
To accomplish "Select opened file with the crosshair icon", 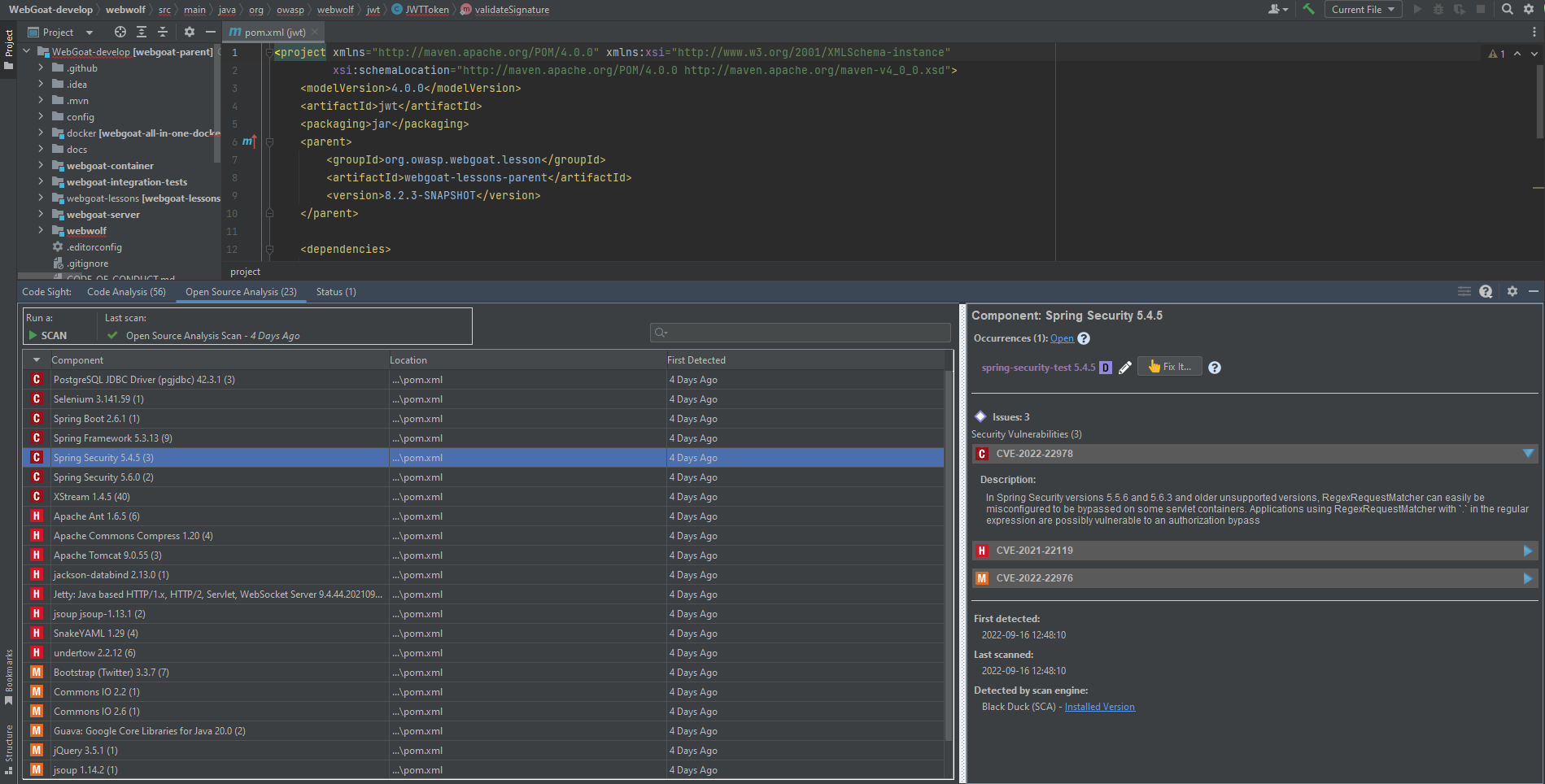I will click(x=120, y=32).
